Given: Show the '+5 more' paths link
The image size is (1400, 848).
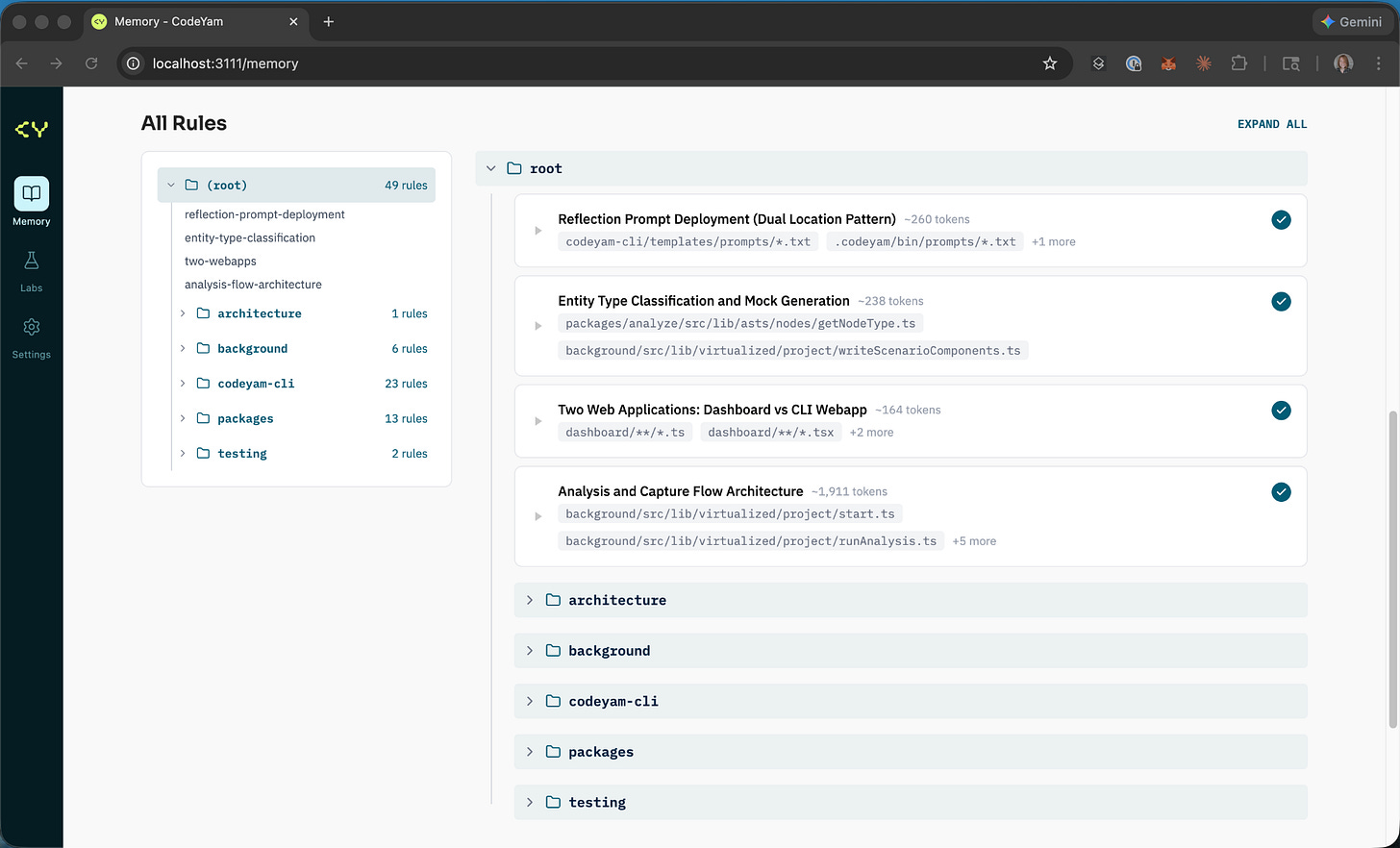Looking at the screenshot, I should coord(974,541).
